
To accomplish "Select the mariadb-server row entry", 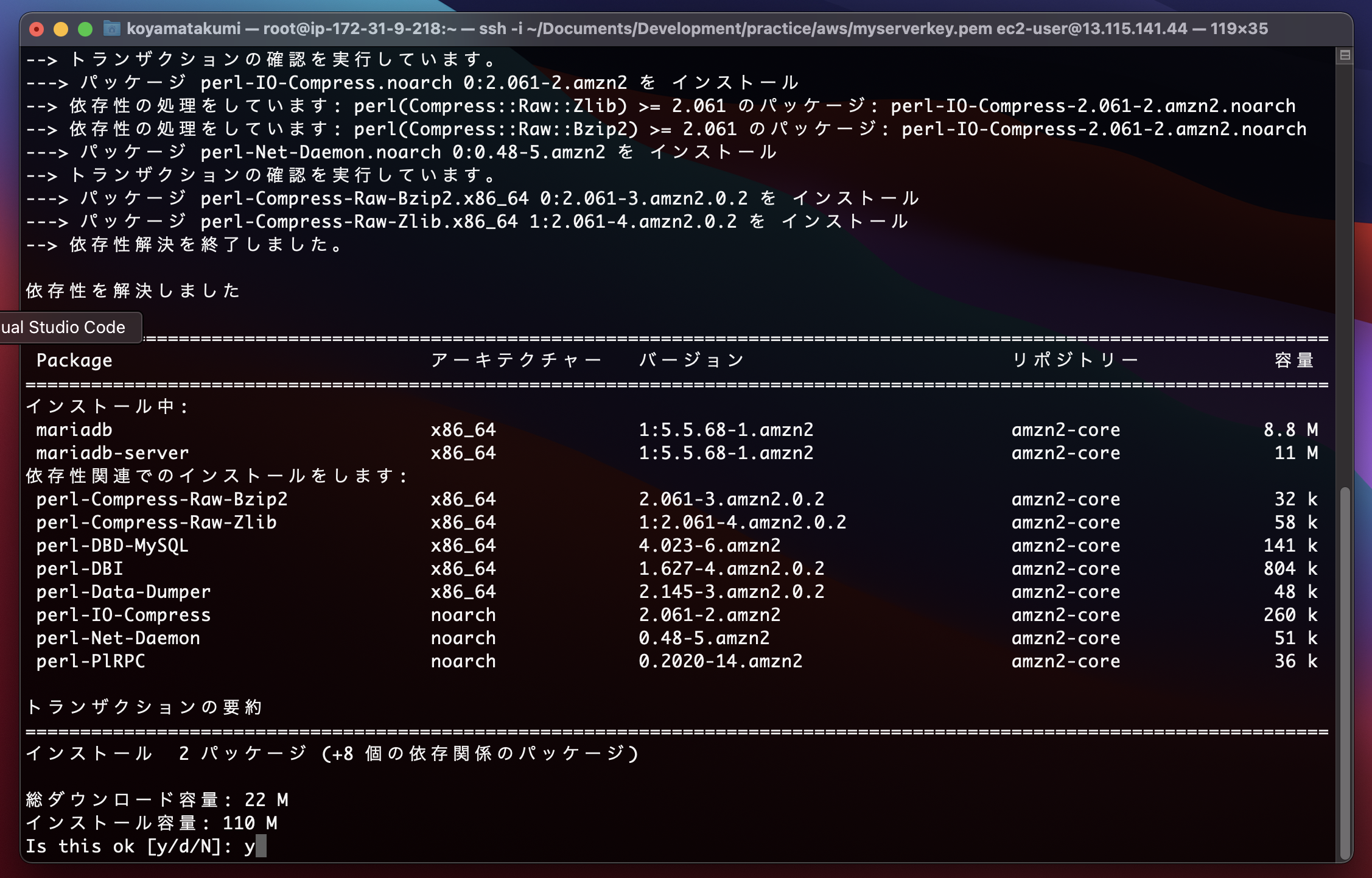I will [x=112, y=452].
